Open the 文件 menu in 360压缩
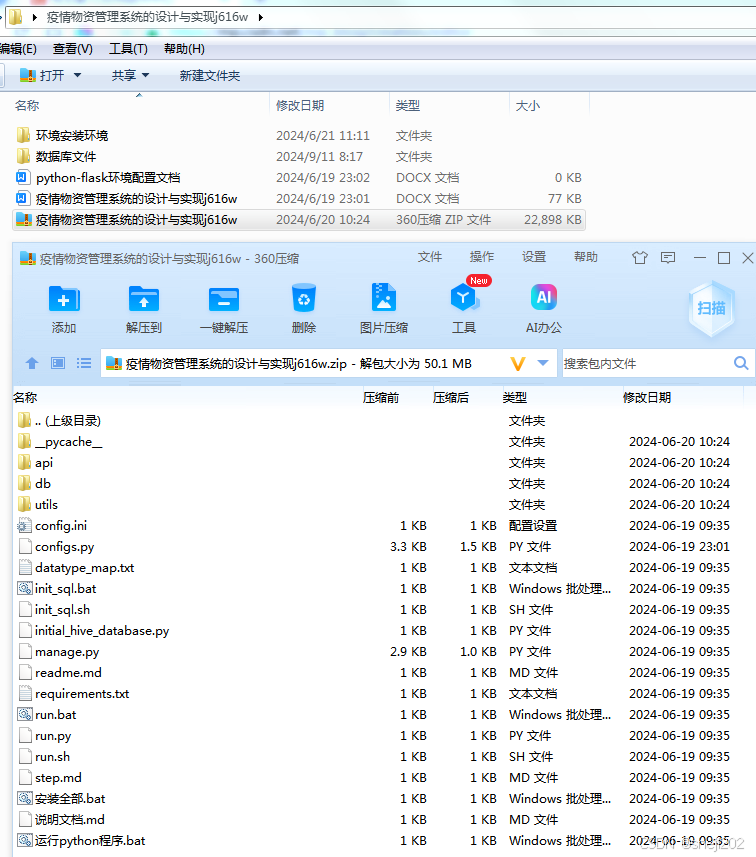Screen dimensions: 756x857 430,257
